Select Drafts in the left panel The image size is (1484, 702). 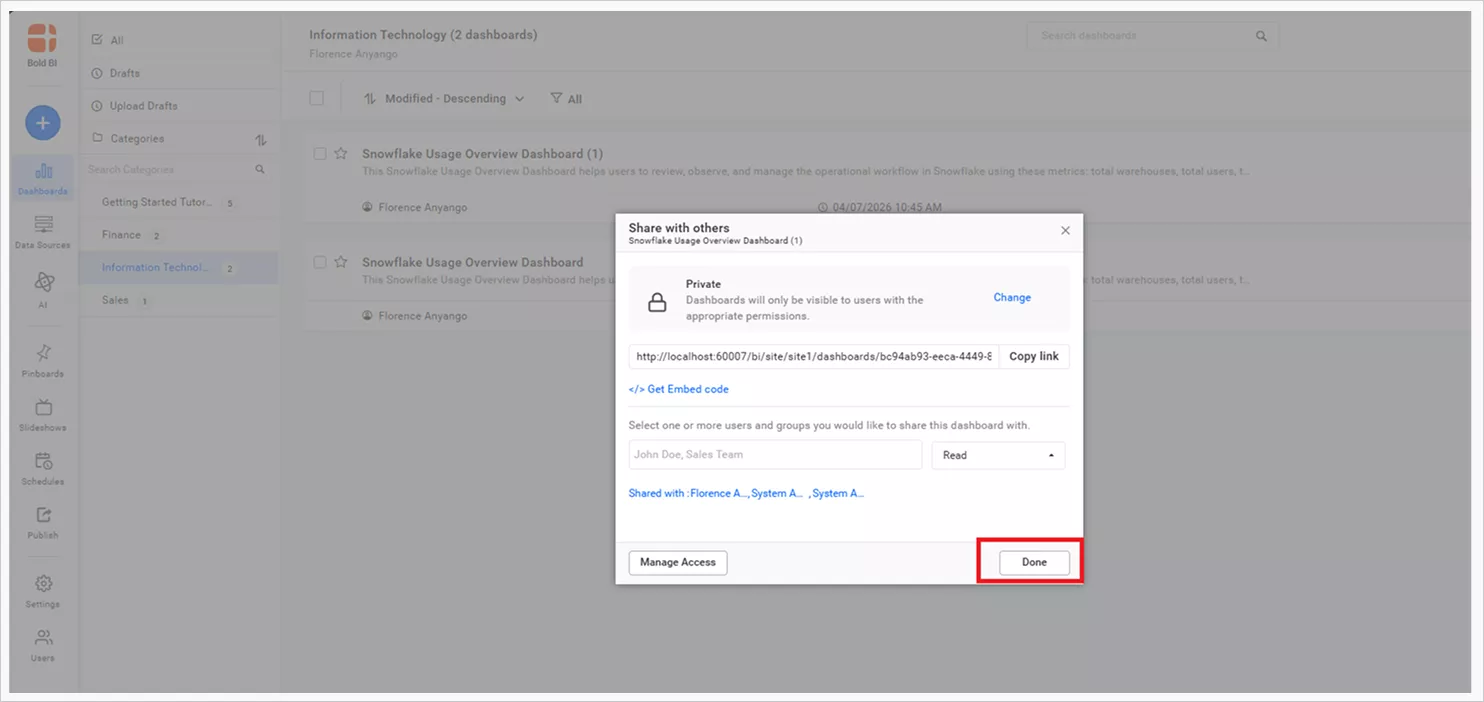pyautogui.click(x=116, y=73)
